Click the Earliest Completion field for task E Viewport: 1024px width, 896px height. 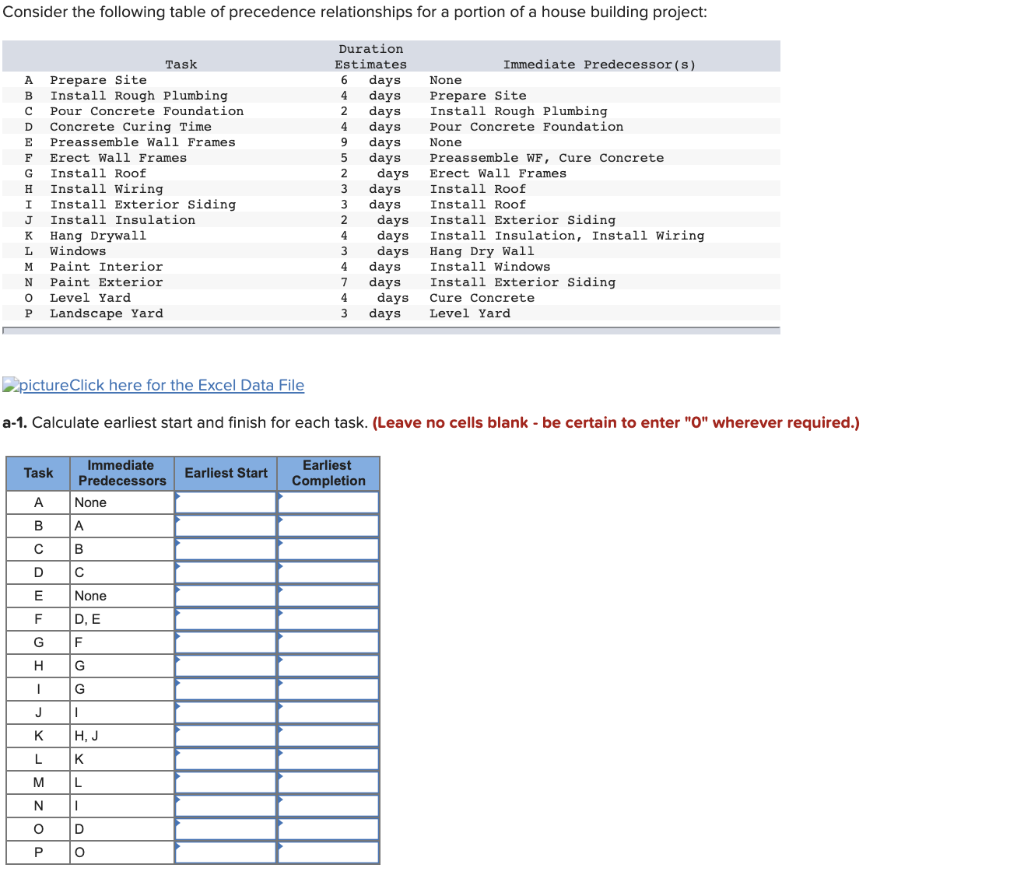328,595
